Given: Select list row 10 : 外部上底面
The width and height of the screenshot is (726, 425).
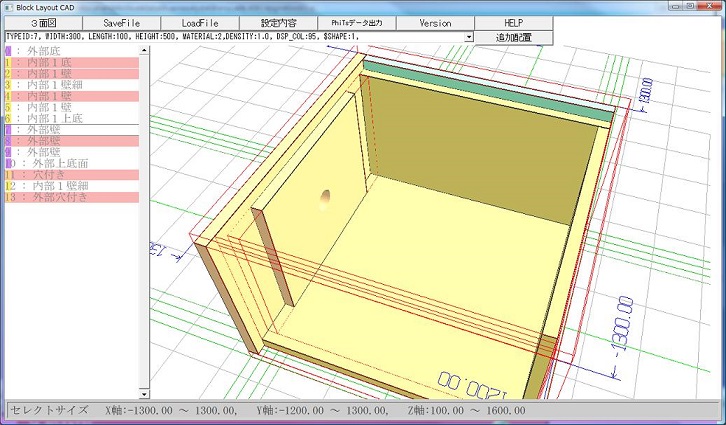Looking at the screenshot, I should coord(72,163).
